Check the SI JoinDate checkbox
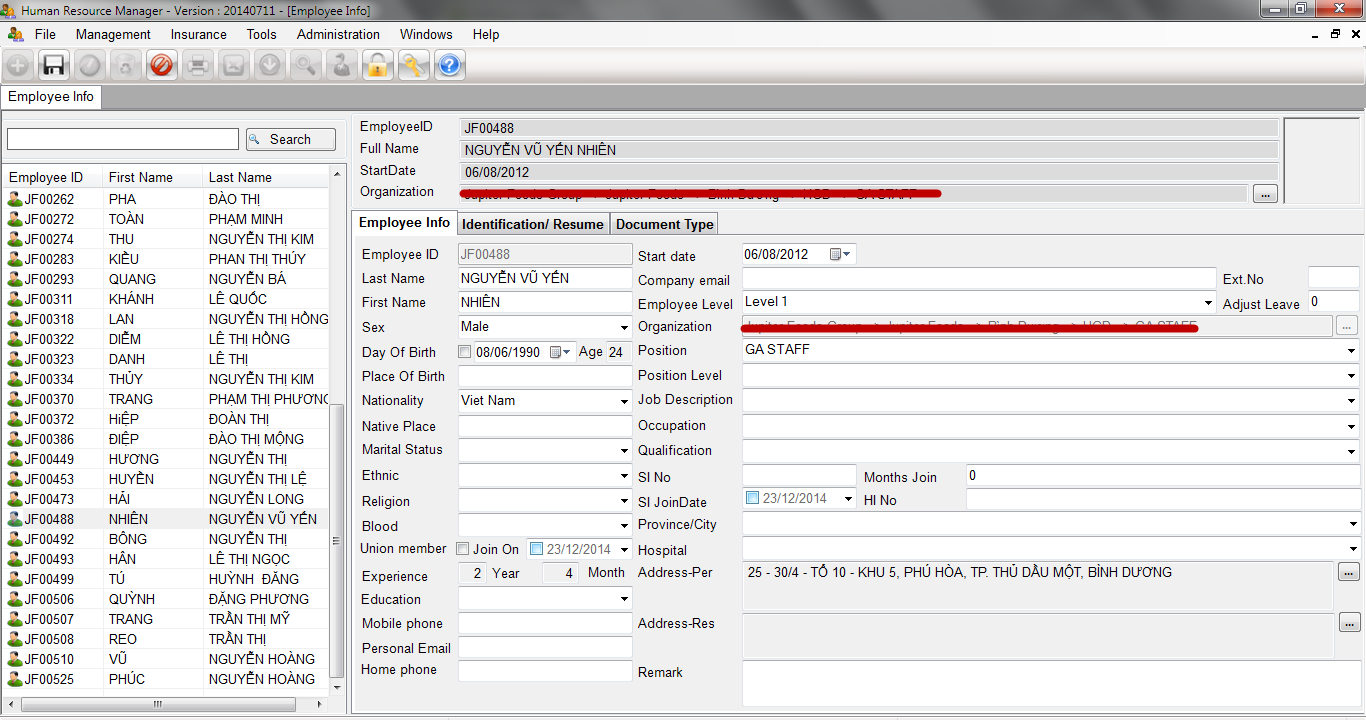 (752, 498)
